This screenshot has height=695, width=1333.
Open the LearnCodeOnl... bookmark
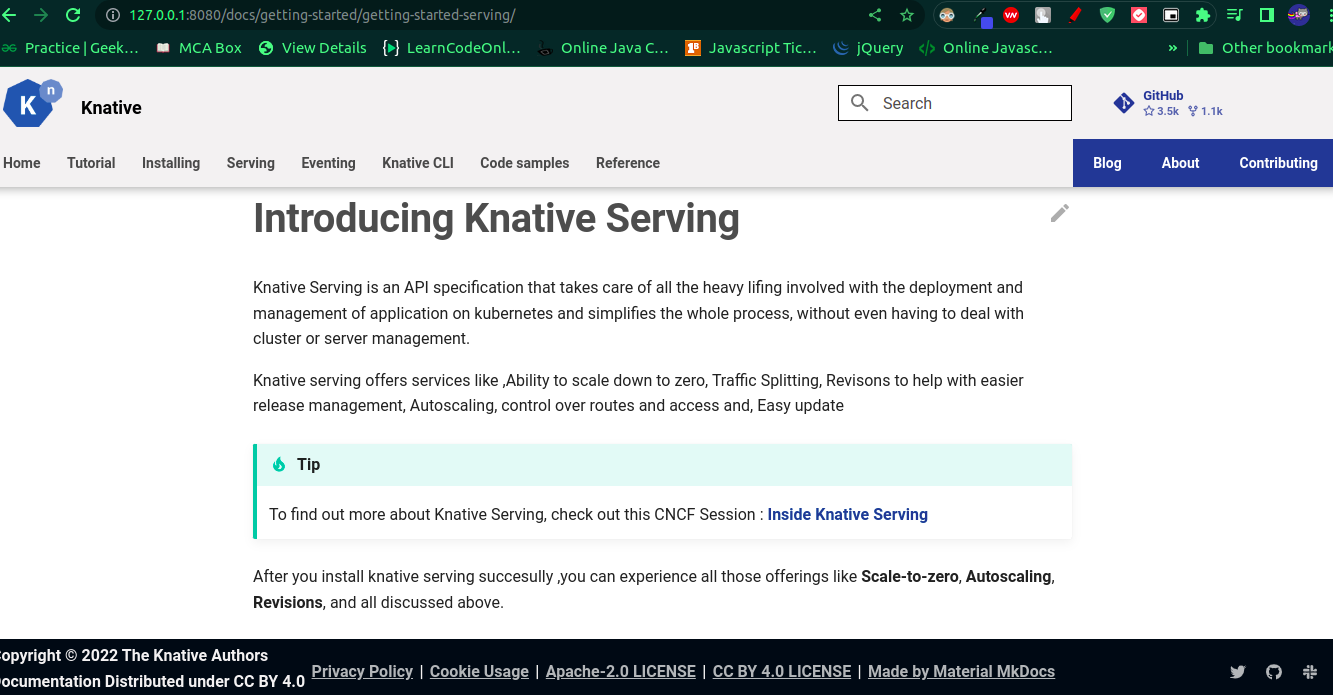coord(452,47)
